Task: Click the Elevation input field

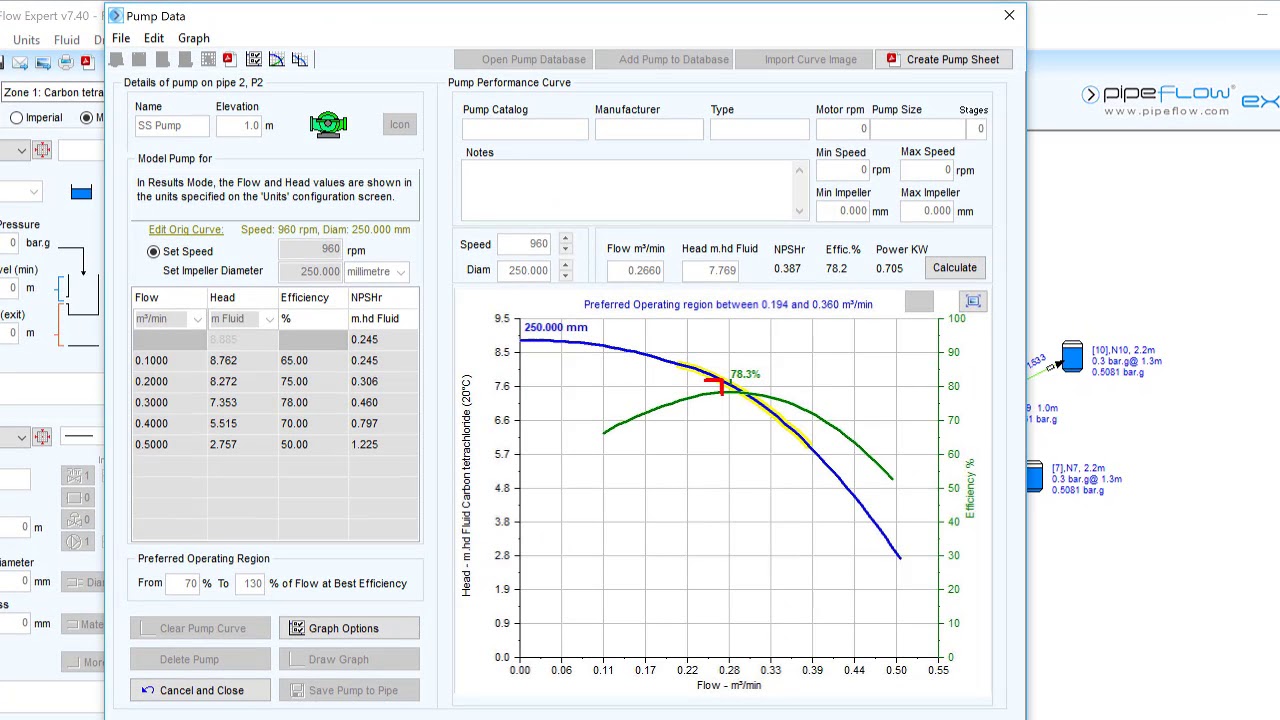Action: point(238,126)
